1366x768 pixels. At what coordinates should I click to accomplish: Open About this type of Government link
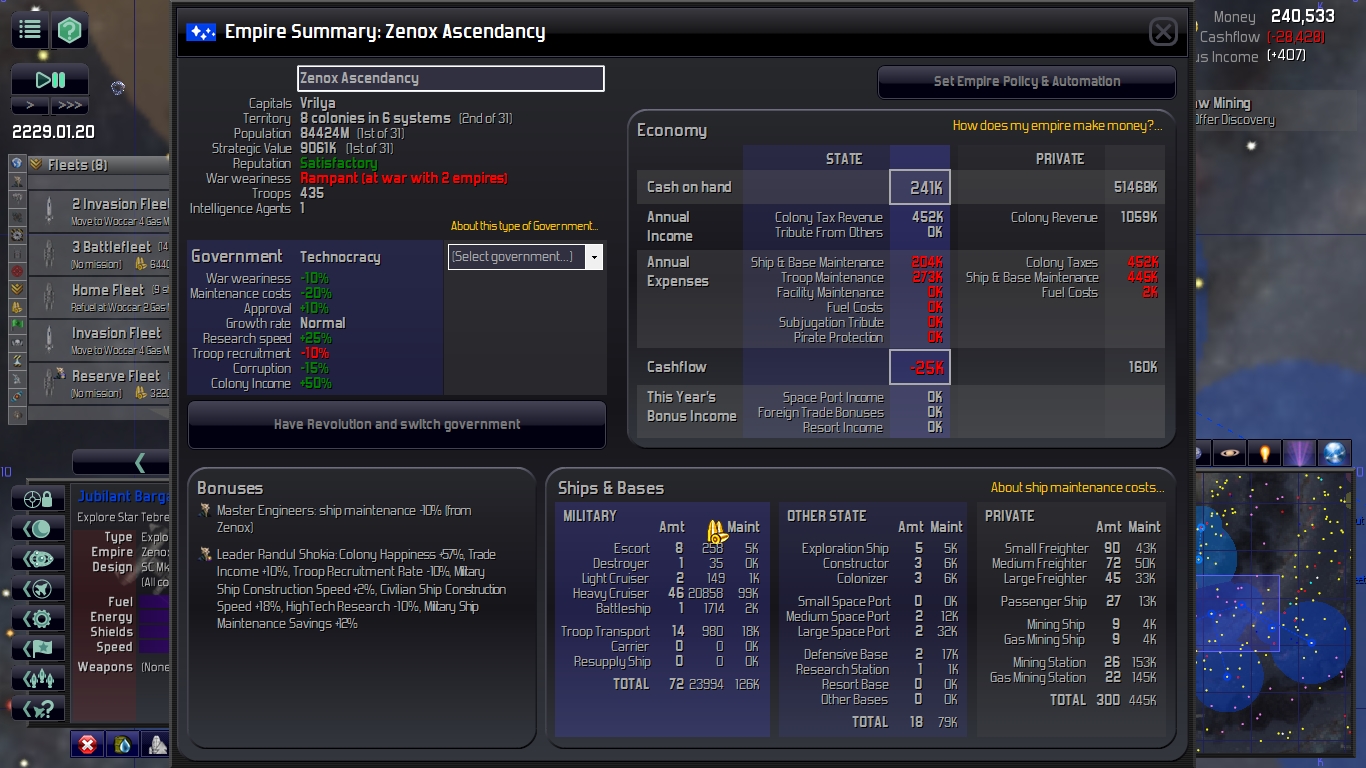click(524, 226)
